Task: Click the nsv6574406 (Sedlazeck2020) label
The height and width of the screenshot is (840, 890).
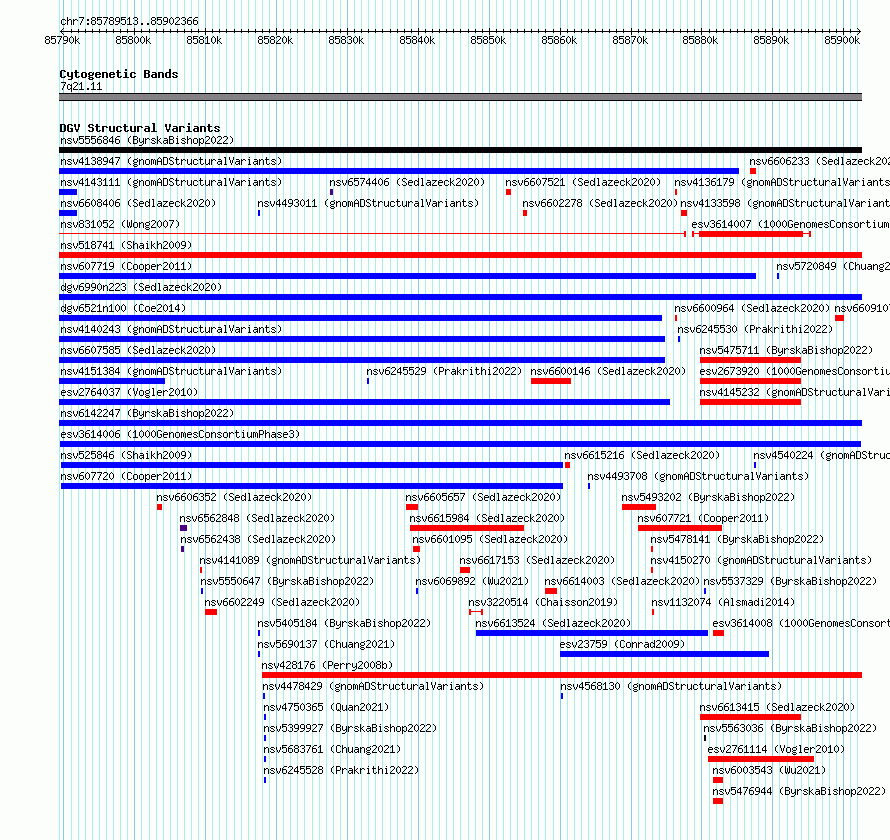Action: (407, 182)
